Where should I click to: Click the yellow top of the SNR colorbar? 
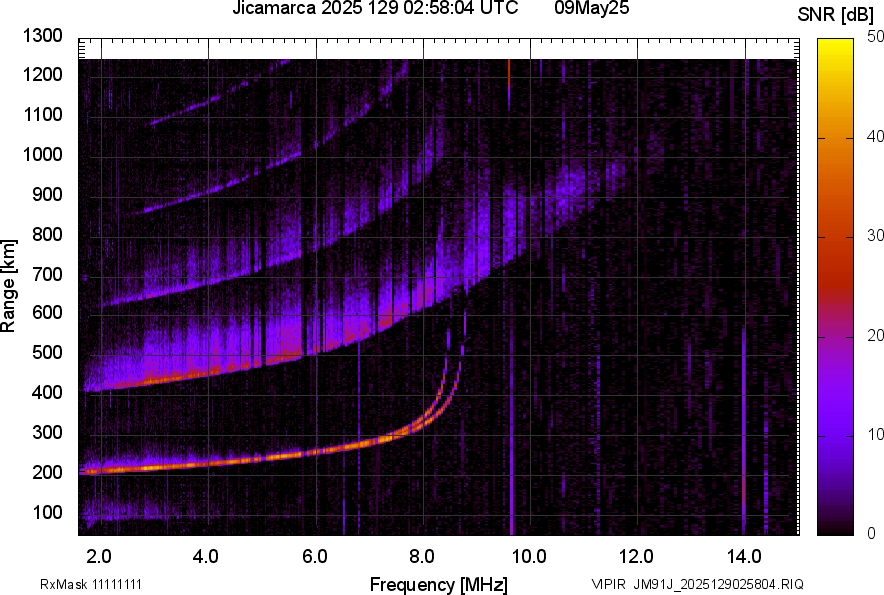click(x=836, y=48)
